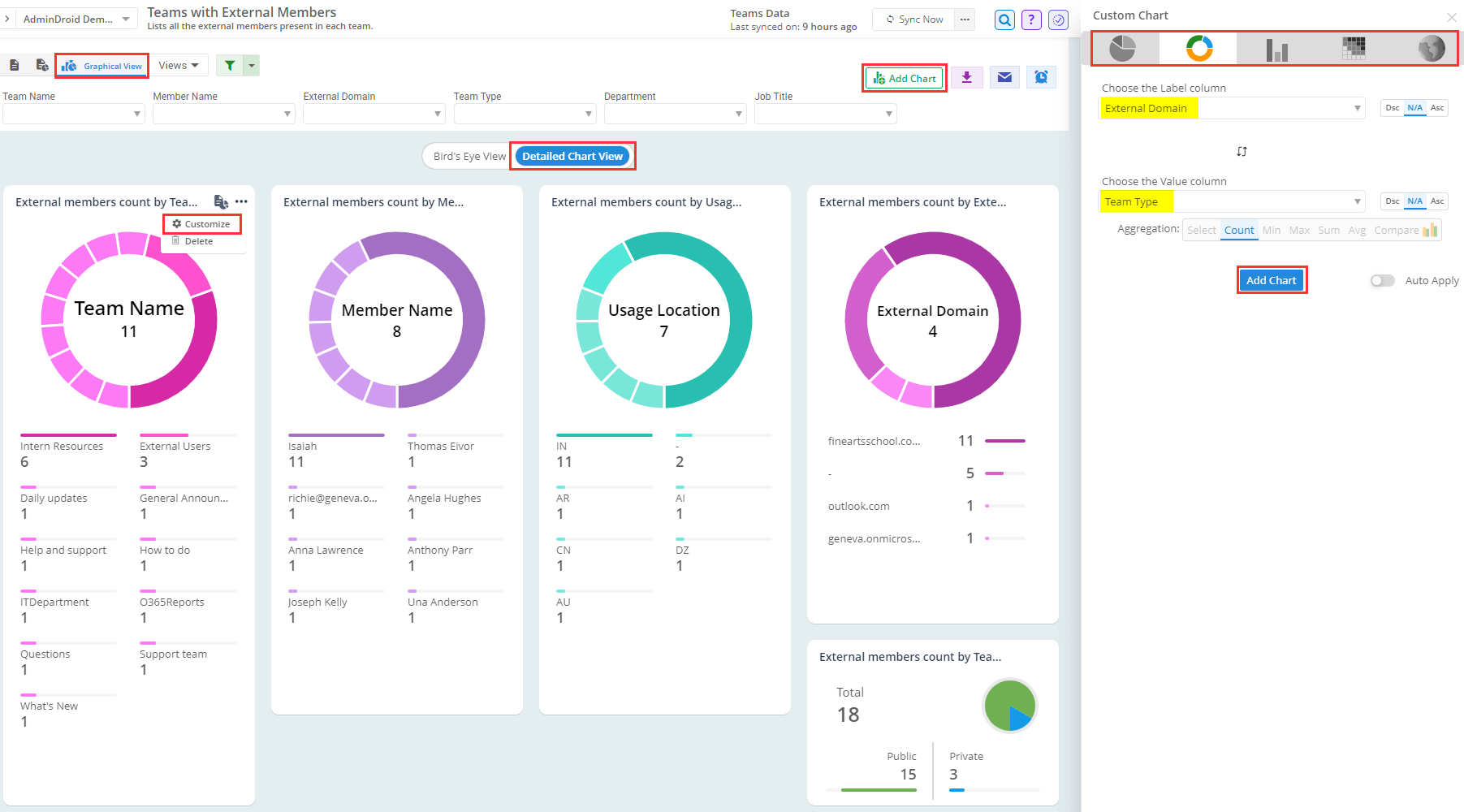Image resolution: width=1464 pixels, height=812 pixels.
Task: Pick the heatmap grid chart type
Action: (x=1353, y=49)
